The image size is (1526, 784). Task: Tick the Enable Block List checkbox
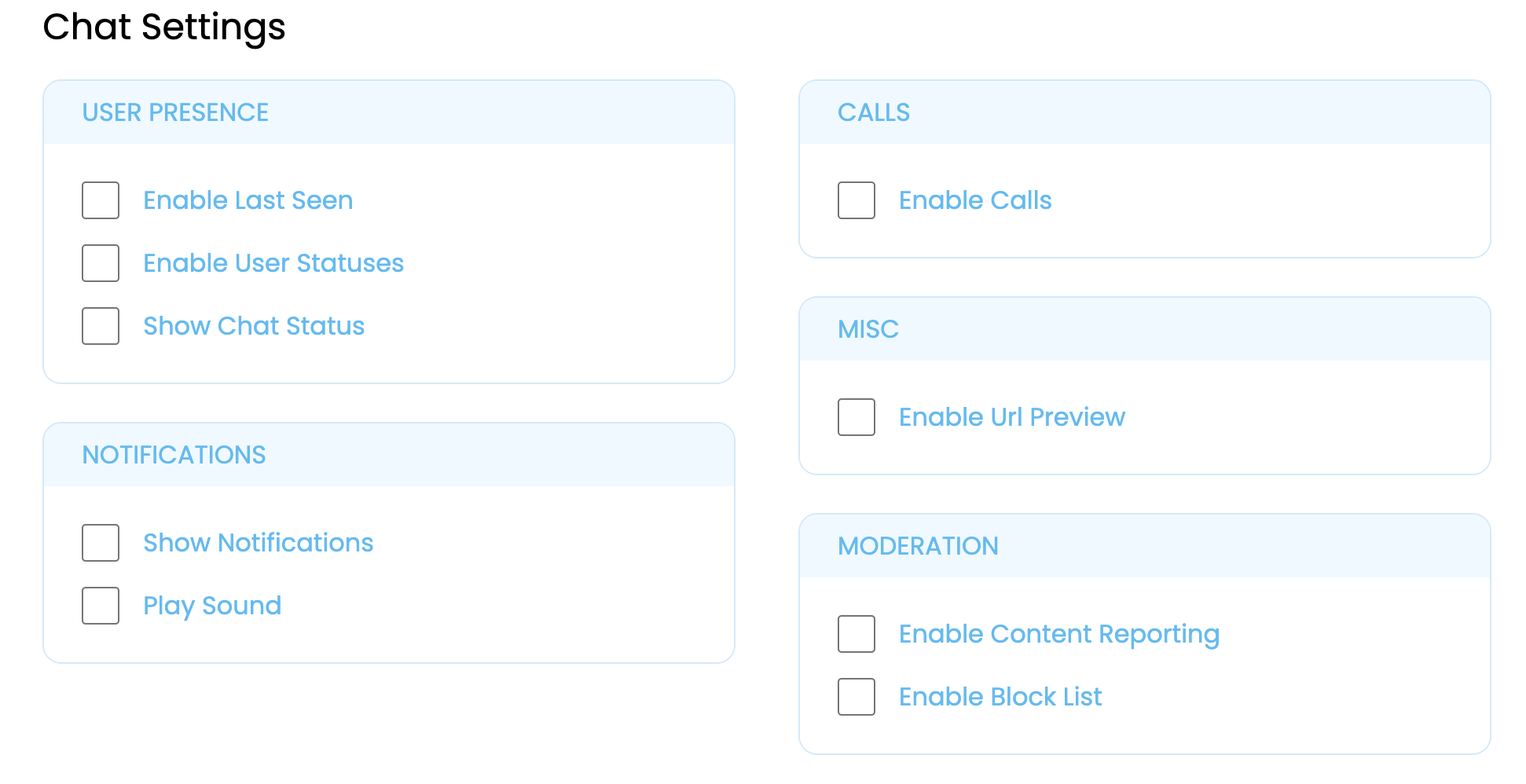pos(857,697)
